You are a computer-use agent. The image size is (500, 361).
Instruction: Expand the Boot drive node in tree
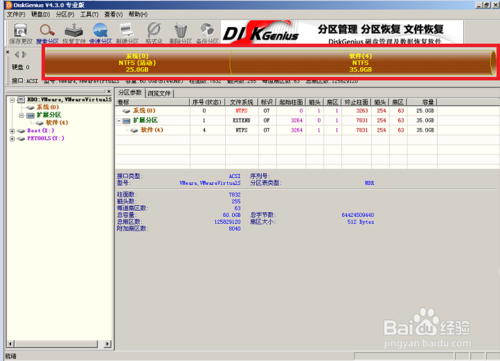12,131
